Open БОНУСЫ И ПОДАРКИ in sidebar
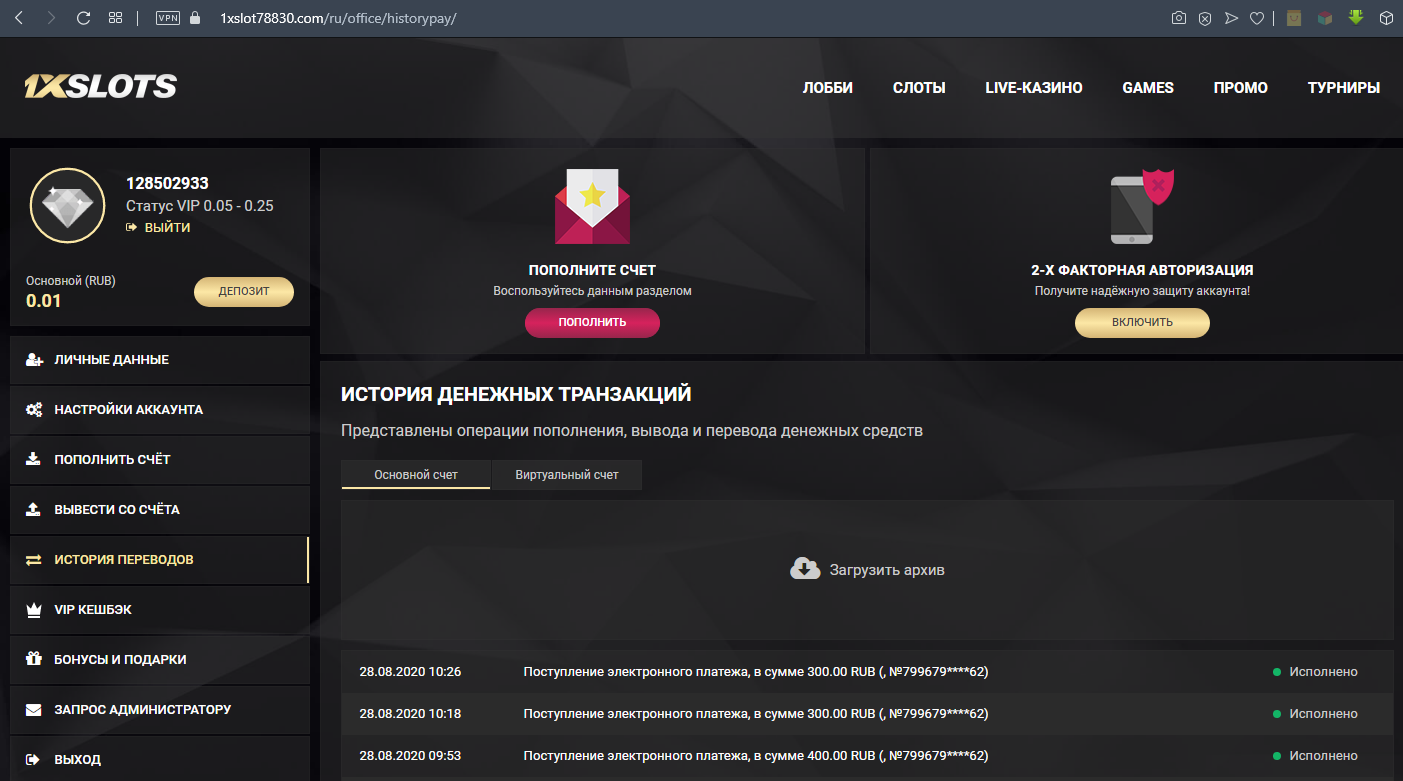The height and width of the screenshot is (781, 1403). point(160,660)
